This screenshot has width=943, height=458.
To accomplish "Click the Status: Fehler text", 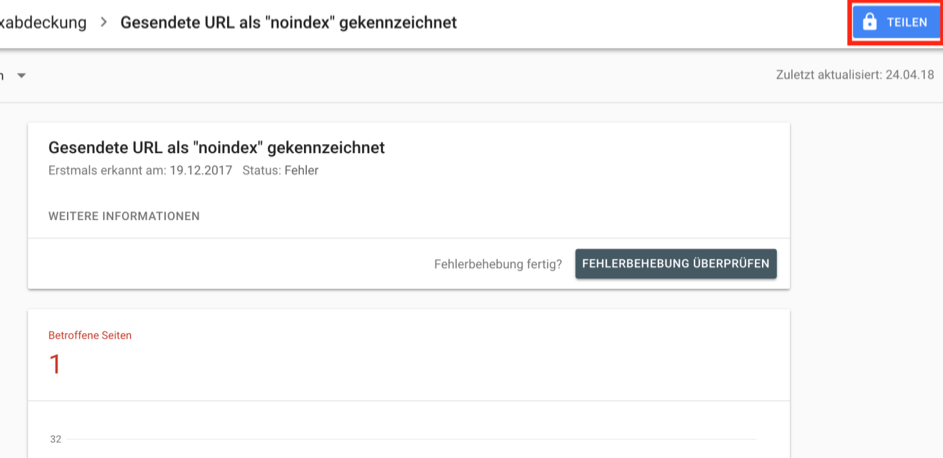I will (280, 170).
